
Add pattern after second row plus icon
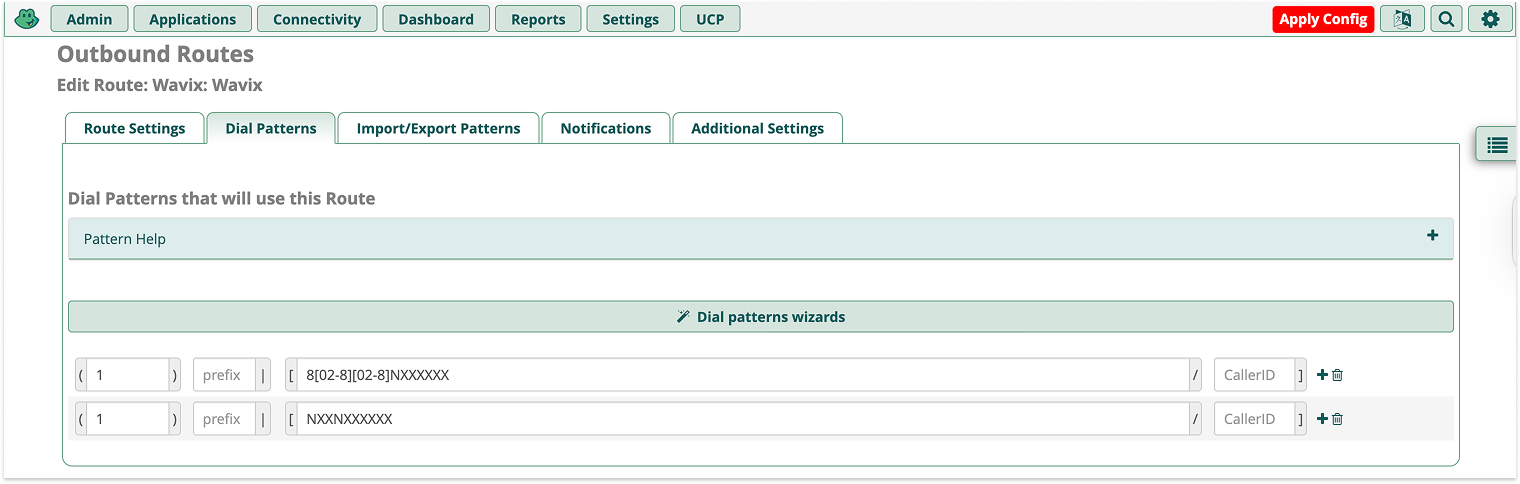click(1322, 419)
